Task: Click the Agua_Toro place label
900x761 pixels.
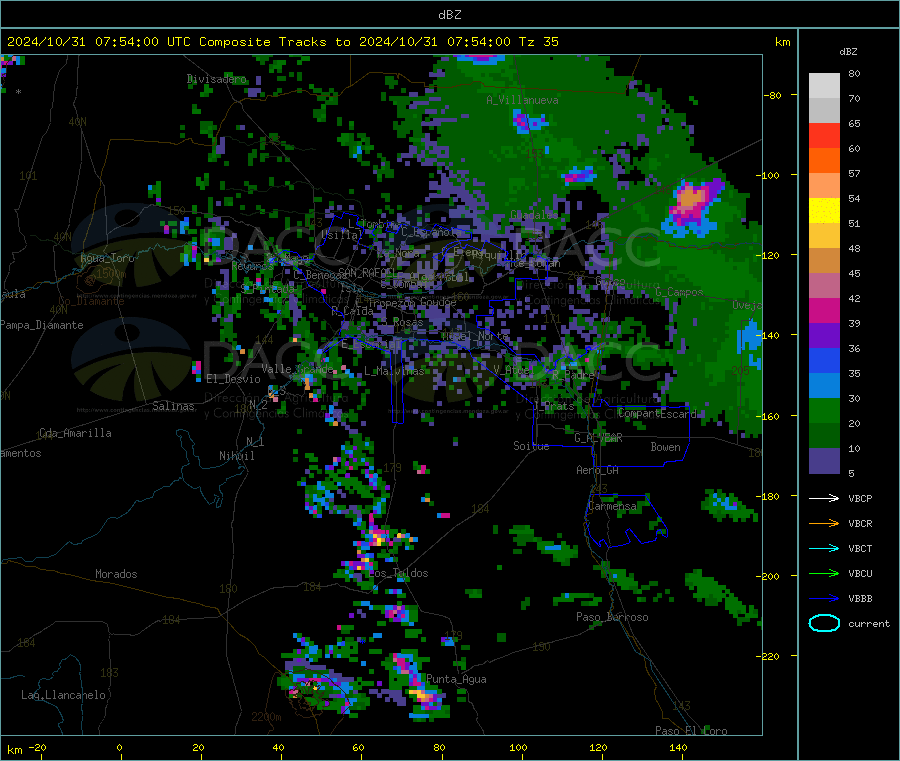Action: (x=107, y=258)
